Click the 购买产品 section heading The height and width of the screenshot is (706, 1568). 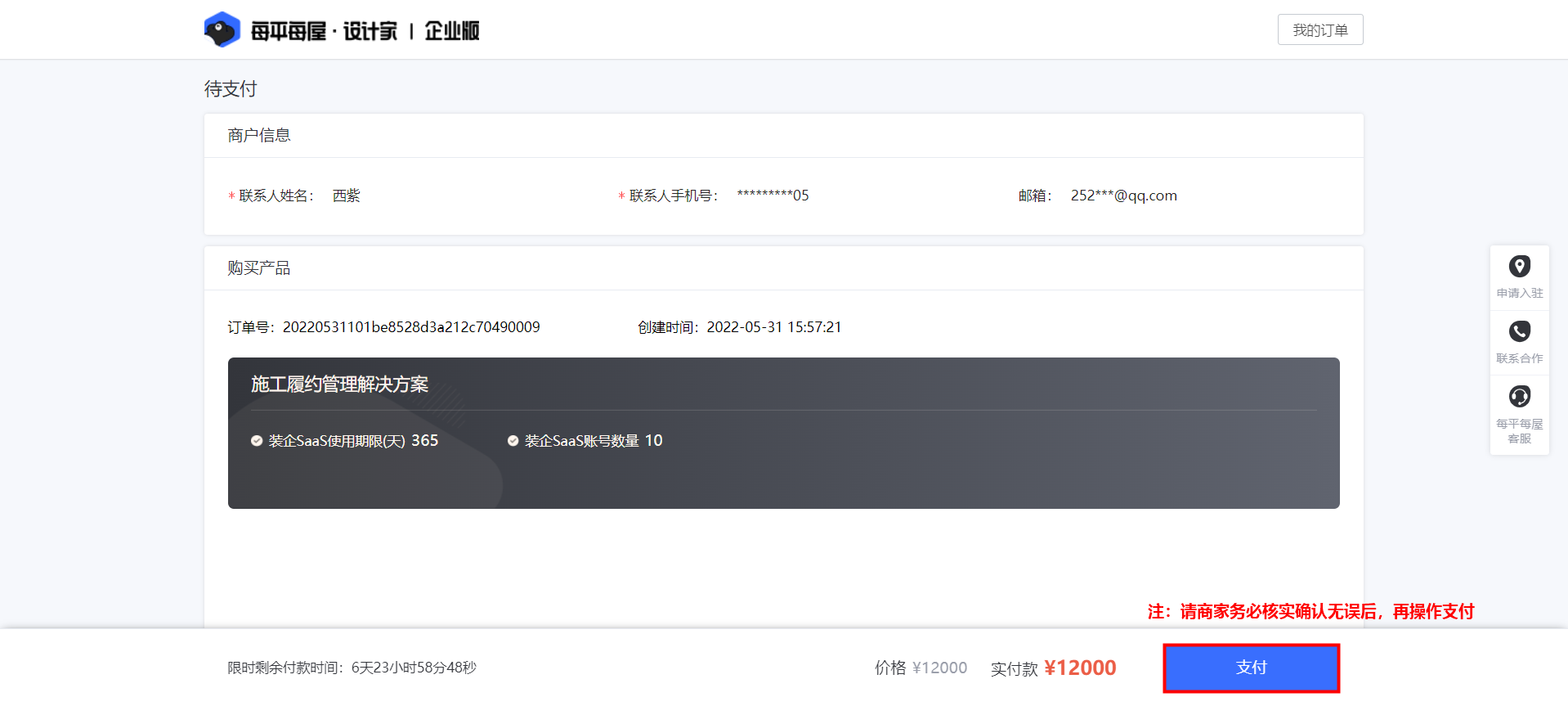(259, 268)
